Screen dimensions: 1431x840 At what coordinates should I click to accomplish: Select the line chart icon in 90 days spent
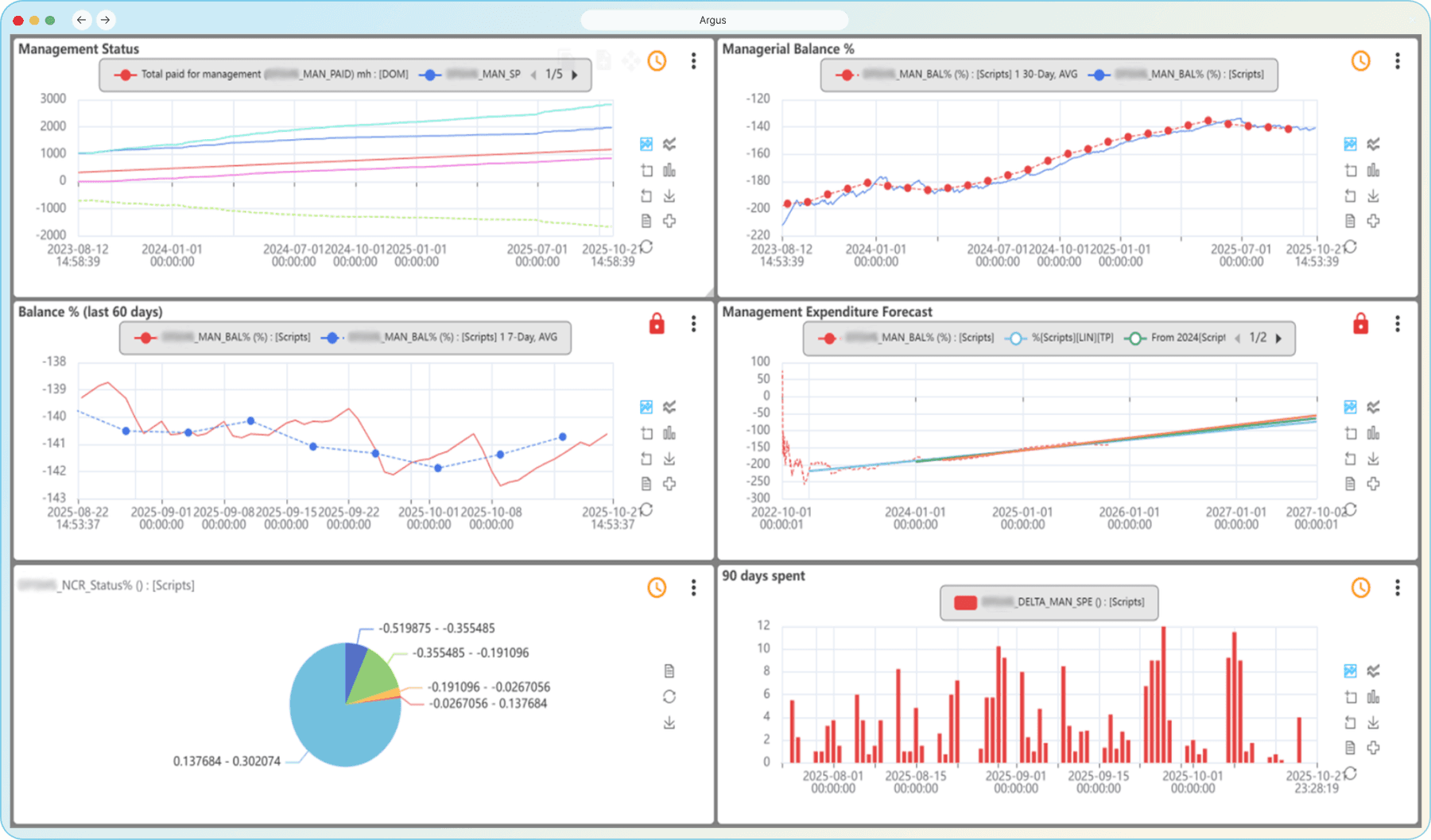point(1373,672)
